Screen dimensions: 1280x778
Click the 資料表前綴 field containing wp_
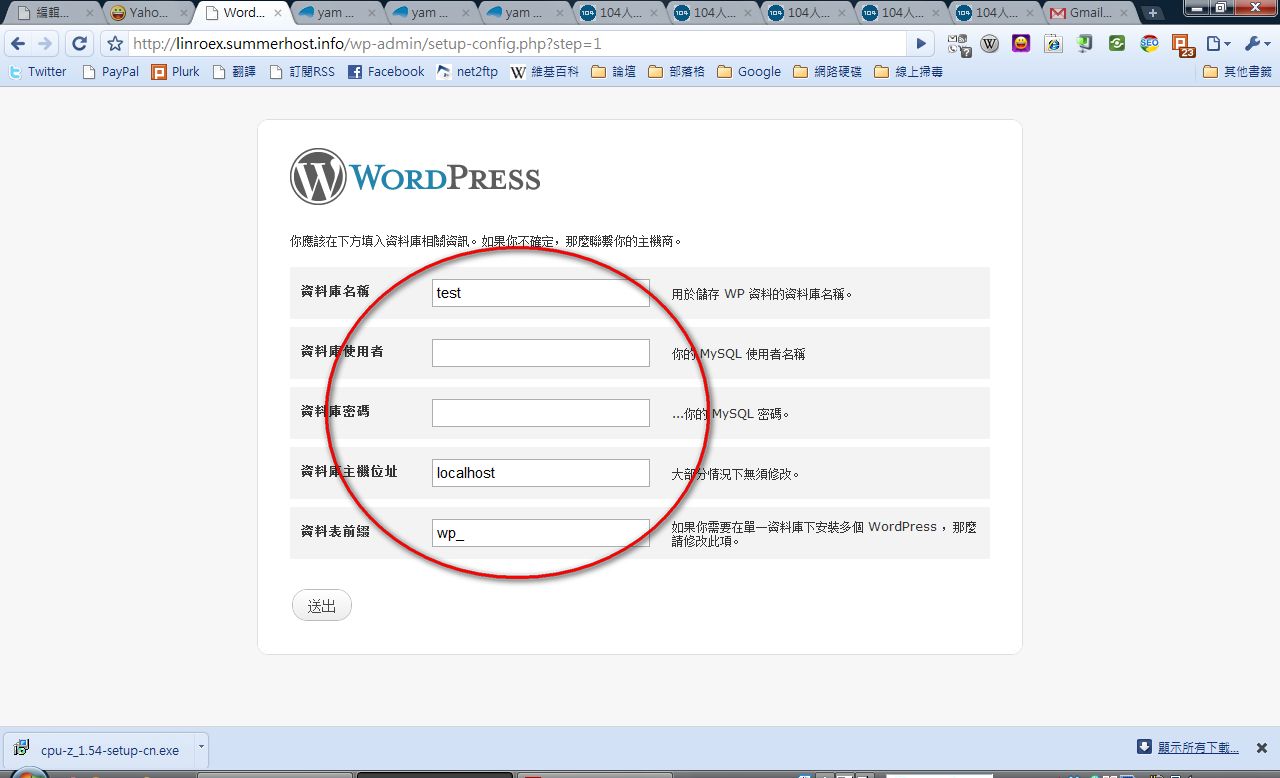tap(541, 533)
